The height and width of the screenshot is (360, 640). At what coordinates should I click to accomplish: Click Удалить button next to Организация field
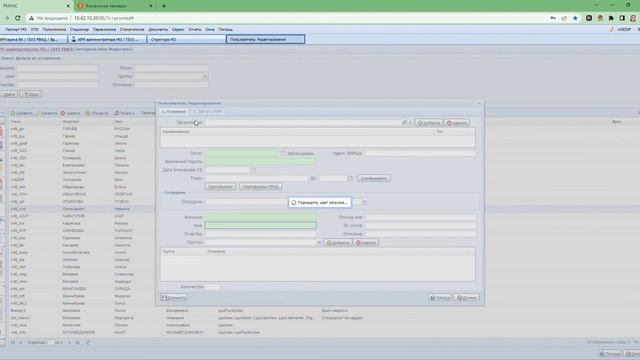point(457,123)
